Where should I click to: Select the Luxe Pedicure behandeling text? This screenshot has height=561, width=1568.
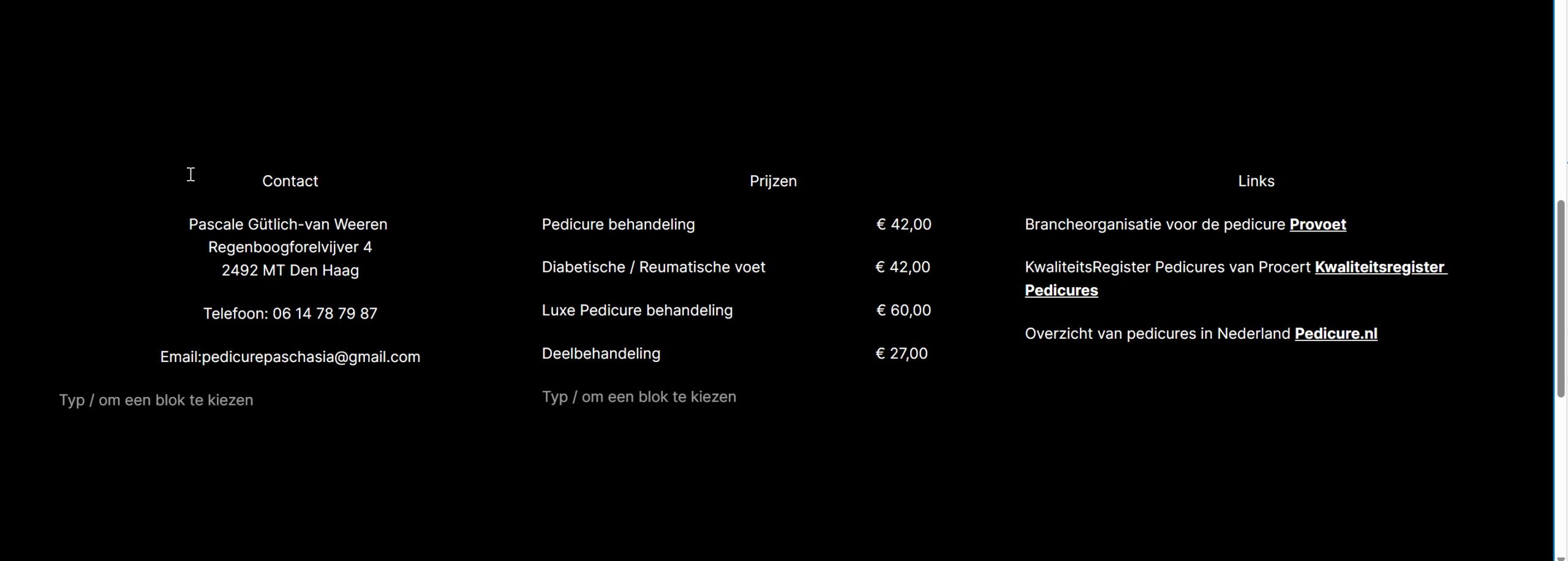tap(637, 311)
